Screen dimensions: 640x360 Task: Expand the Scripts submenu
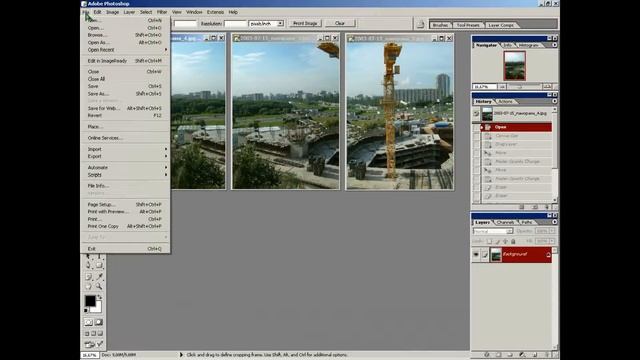127,175
